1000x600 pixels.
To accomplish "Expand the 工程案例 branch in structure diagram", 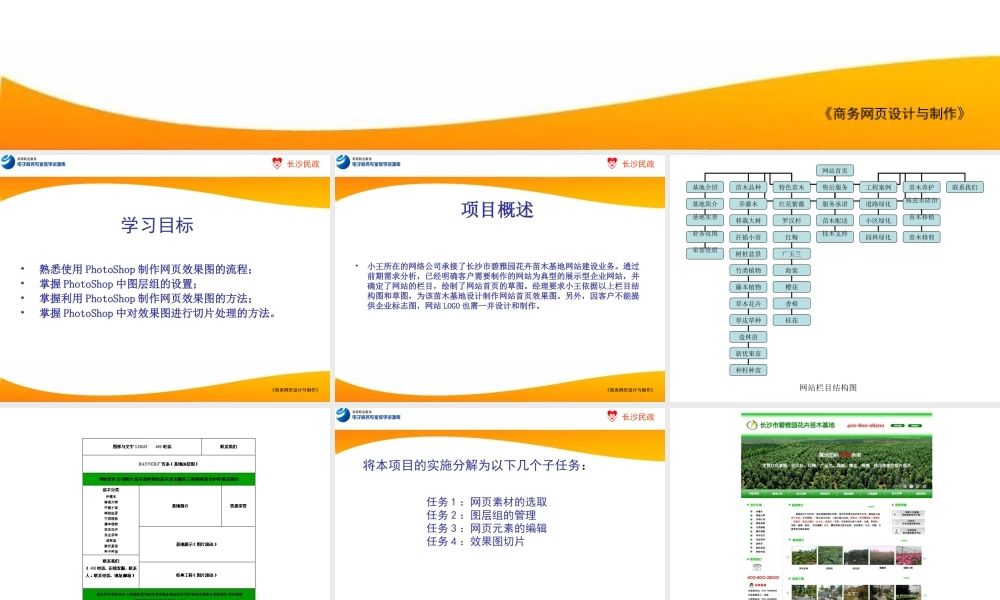I will 879,188.
